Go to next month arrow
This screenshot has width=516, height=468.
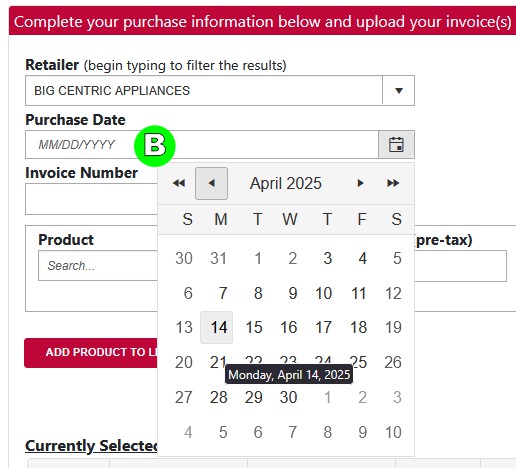pyautogui.click(x=360, y=183)
